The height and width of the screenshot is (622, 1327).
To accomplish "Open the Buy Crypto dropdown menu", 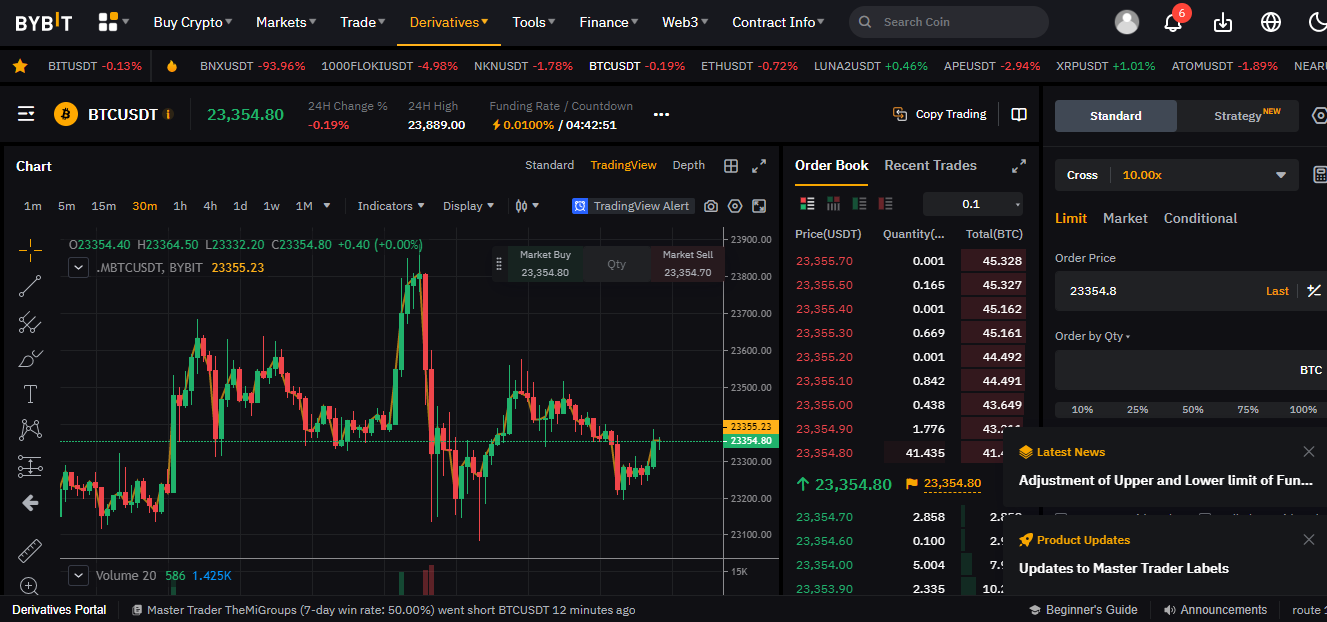I will tap(193, 22).
